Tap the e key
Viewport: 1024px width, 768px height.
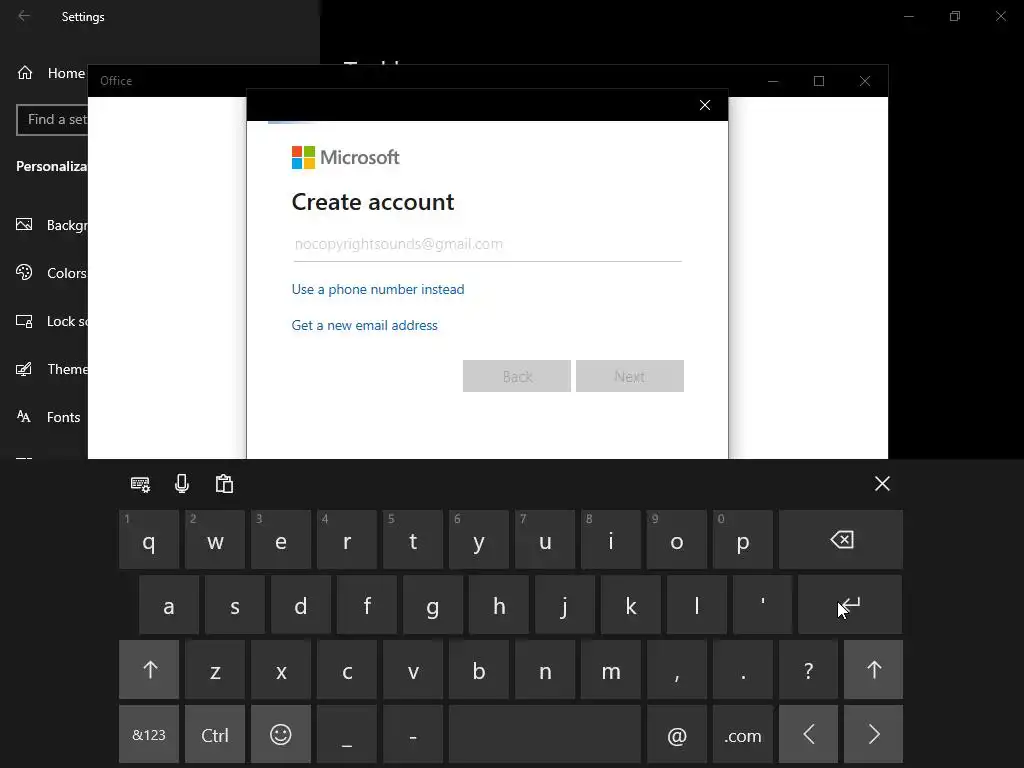[281, 539]
